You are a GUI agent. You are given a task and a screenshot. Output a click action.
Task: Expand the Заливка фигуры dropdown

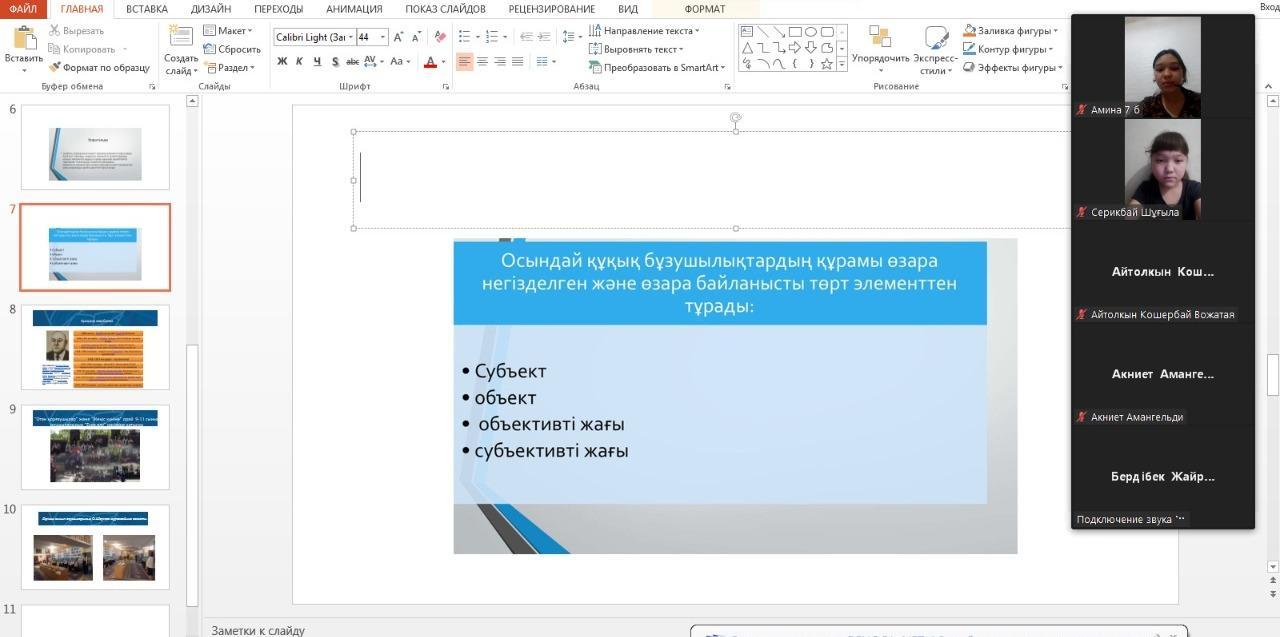[x=1055, y=31]
